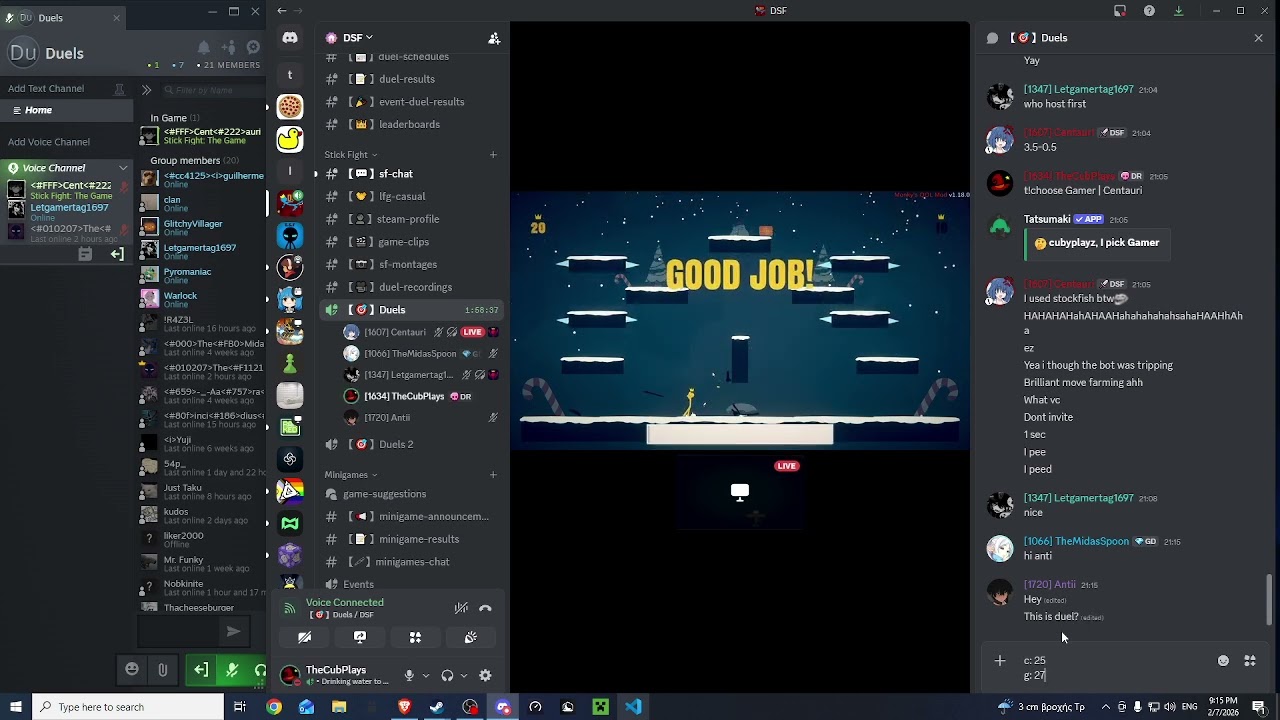Collapse the Stick Fight category
1280x720 pixels.
(x=350, y=155)
